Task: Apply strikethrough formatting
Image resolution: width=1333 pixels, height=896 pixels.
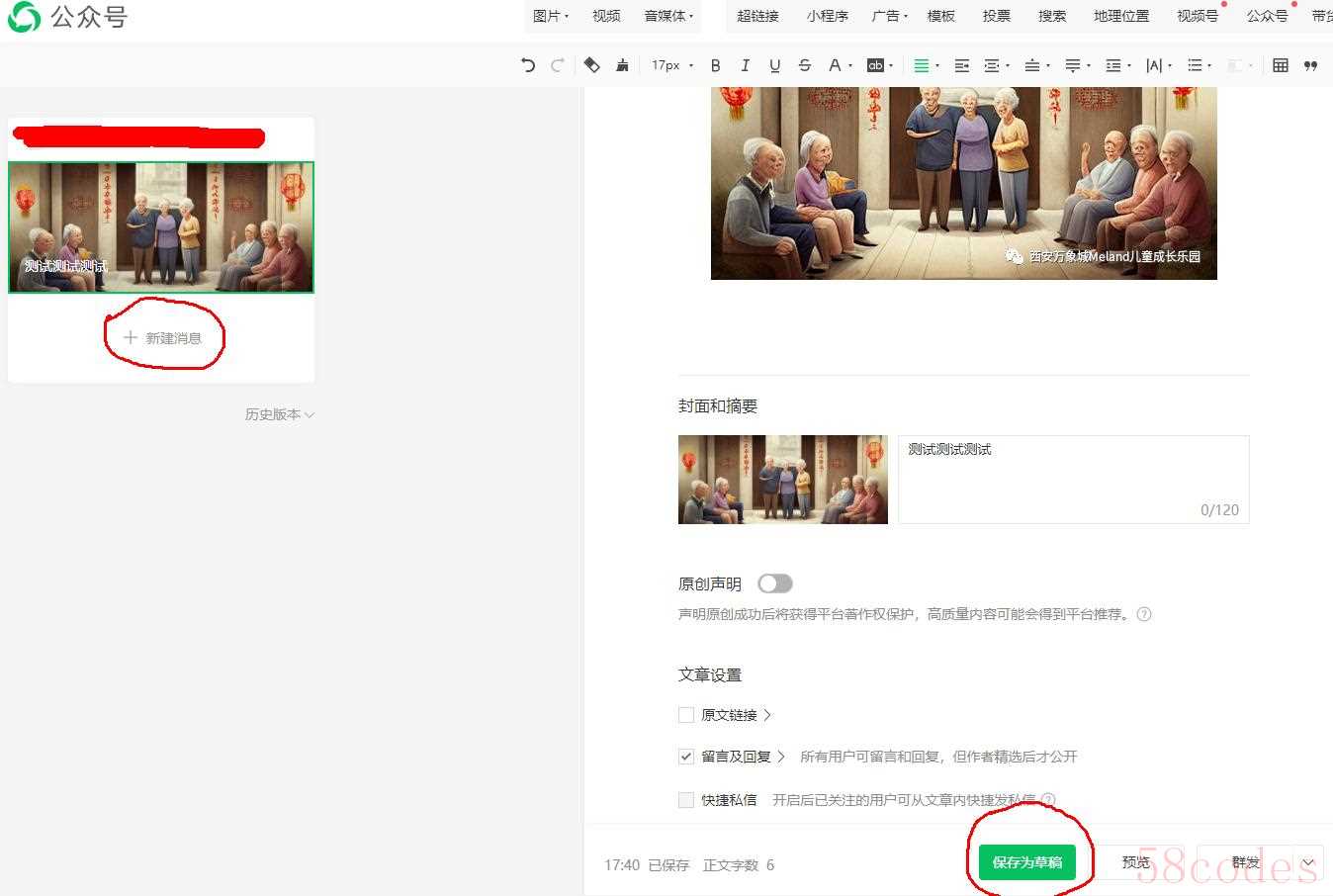Action: (x=804, y=65)
